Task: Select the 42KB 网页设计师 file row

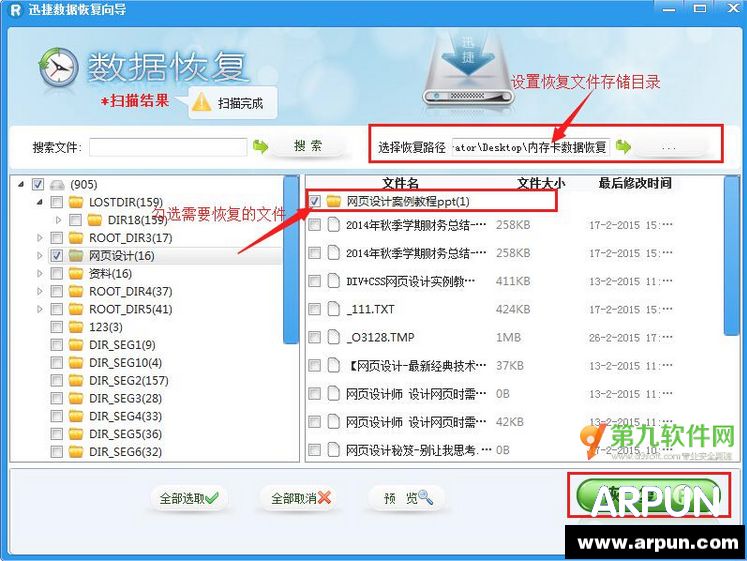Action: (x=490, y=421)
